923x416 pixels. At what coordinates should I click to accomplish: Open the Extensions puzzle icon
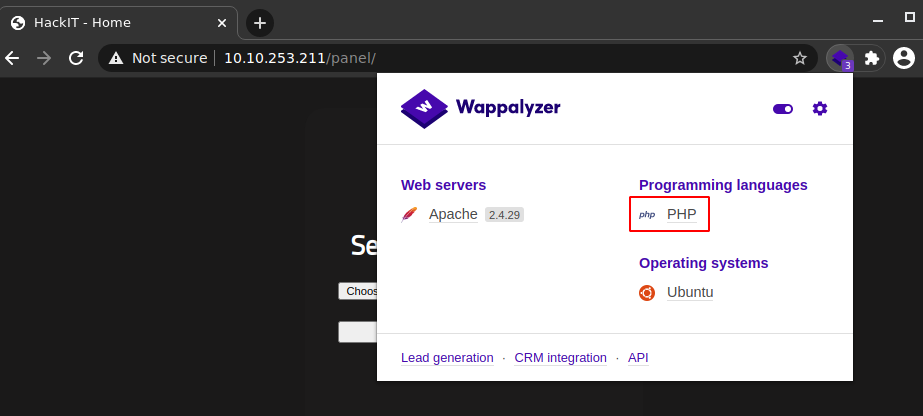[872, 58]
